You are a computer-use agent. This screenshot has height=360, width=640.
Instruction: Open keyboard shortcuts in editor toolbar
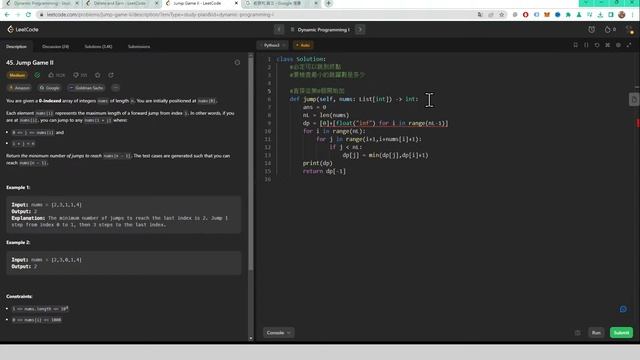pos(607,45)
